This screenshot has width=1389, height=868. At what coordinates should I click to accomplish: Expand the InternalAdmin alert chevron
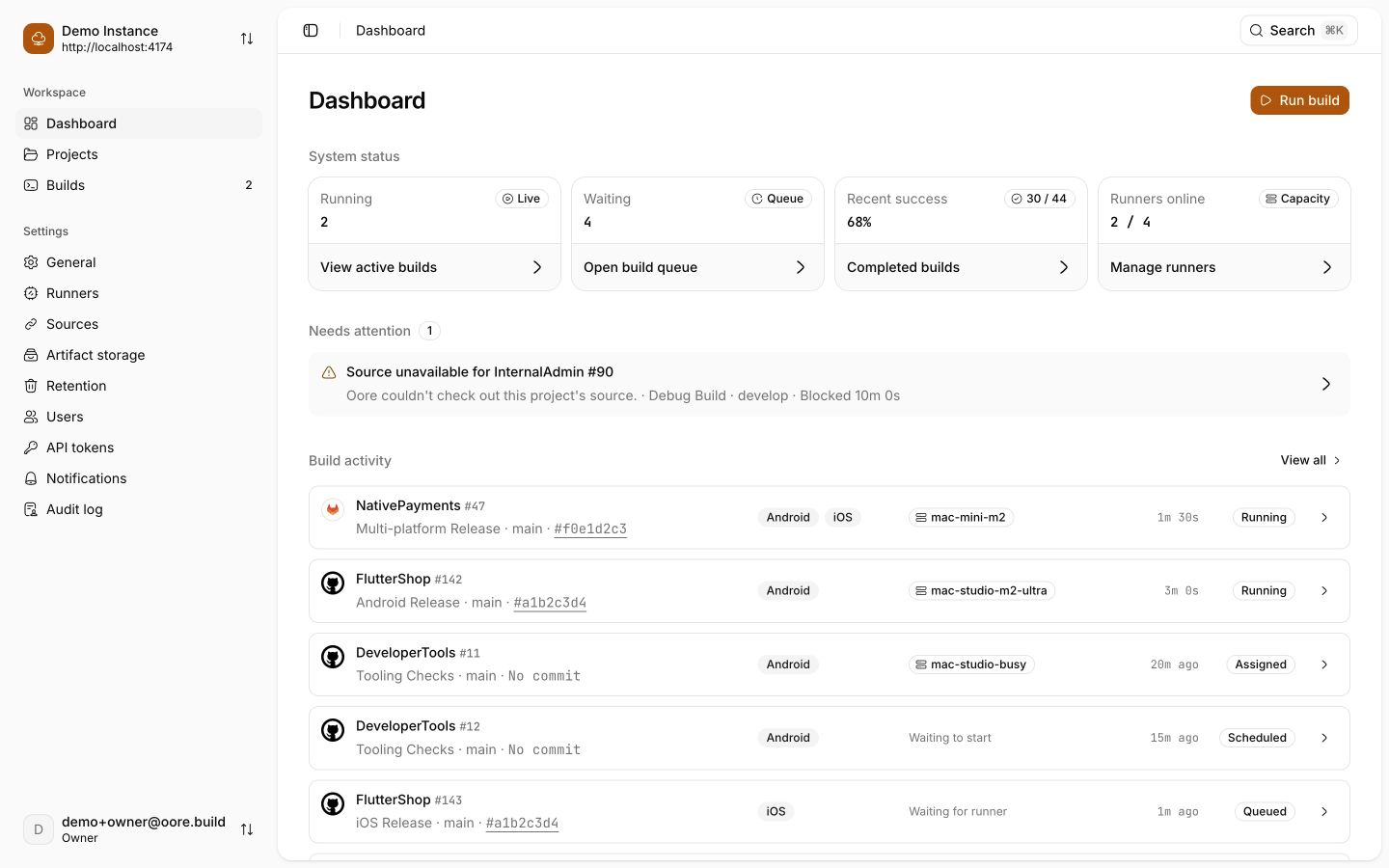pos(1326,384)
